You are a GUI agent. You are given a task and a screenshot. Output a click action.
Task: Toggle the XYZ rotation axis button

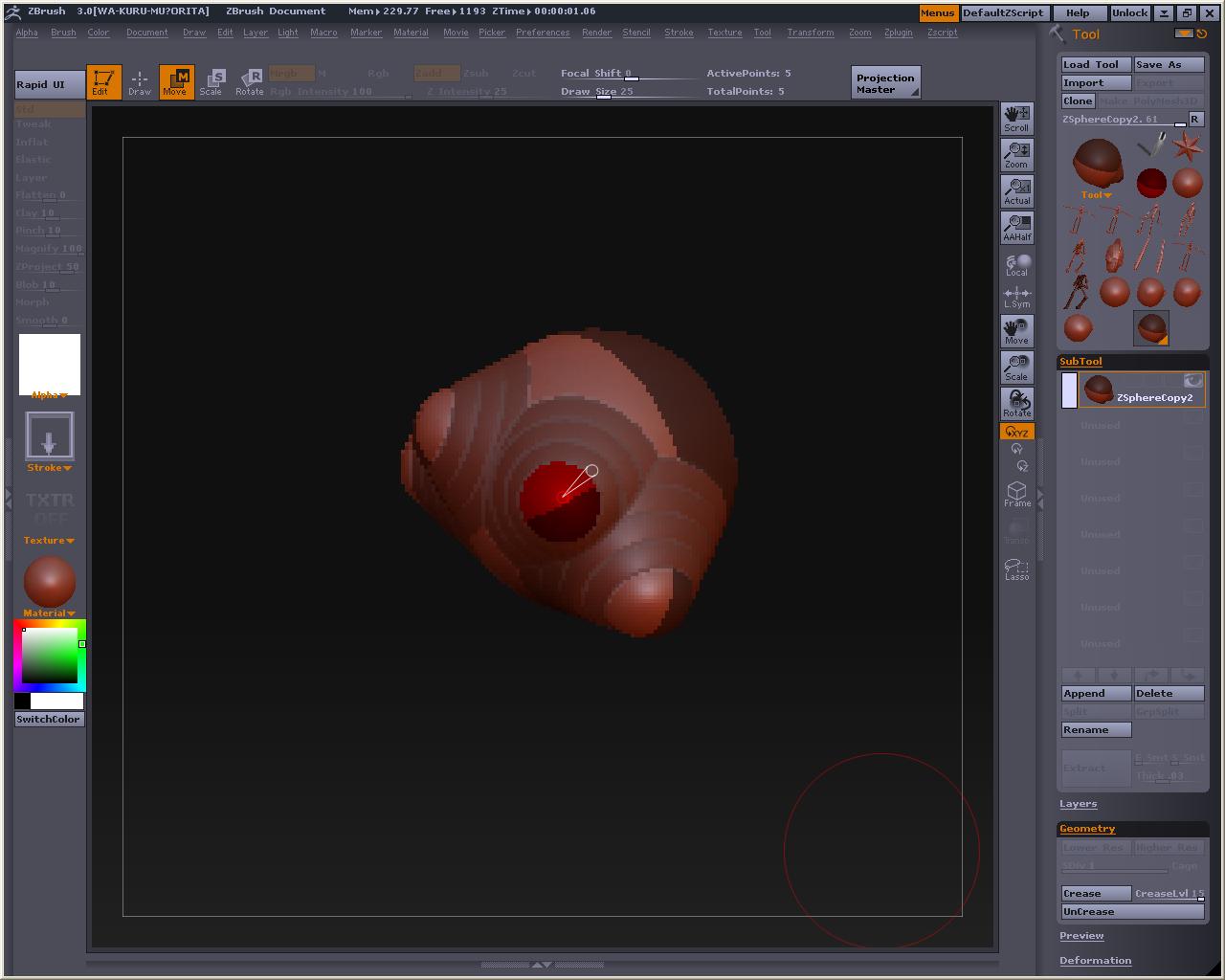[x=1016, y=432]
